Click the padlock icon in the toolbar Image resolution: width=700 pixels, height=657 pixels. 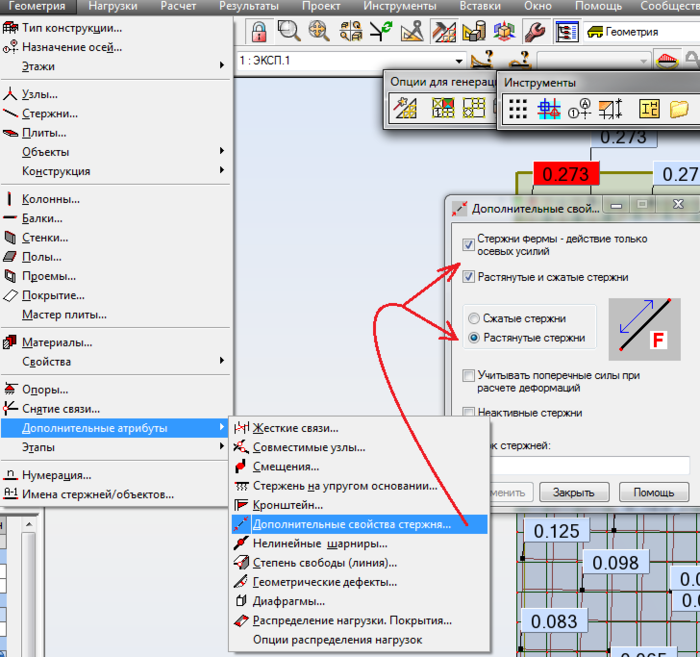click(x=258, y=32)
